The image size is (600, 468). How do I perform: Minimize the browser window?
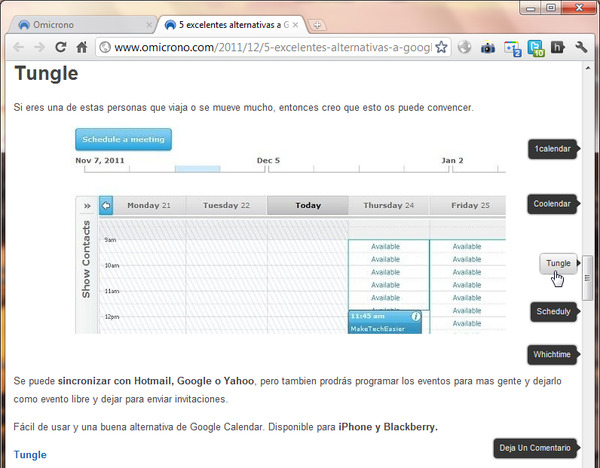[x=531, y=8]
